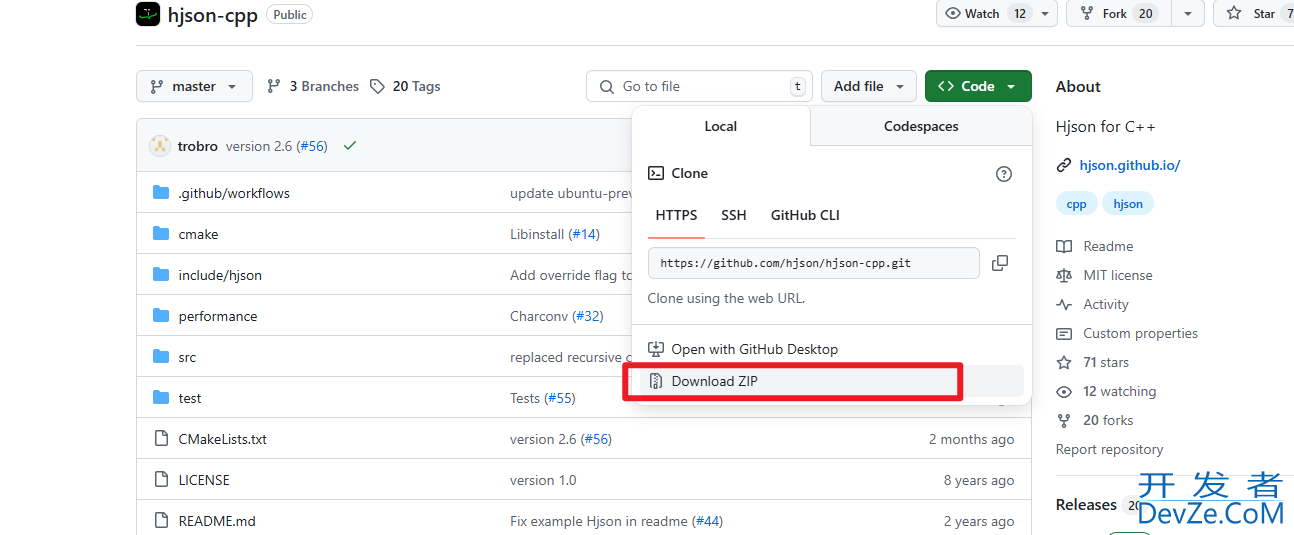Open the performance folder
This screenshot has width=1294, height=535.
point(218,316)
